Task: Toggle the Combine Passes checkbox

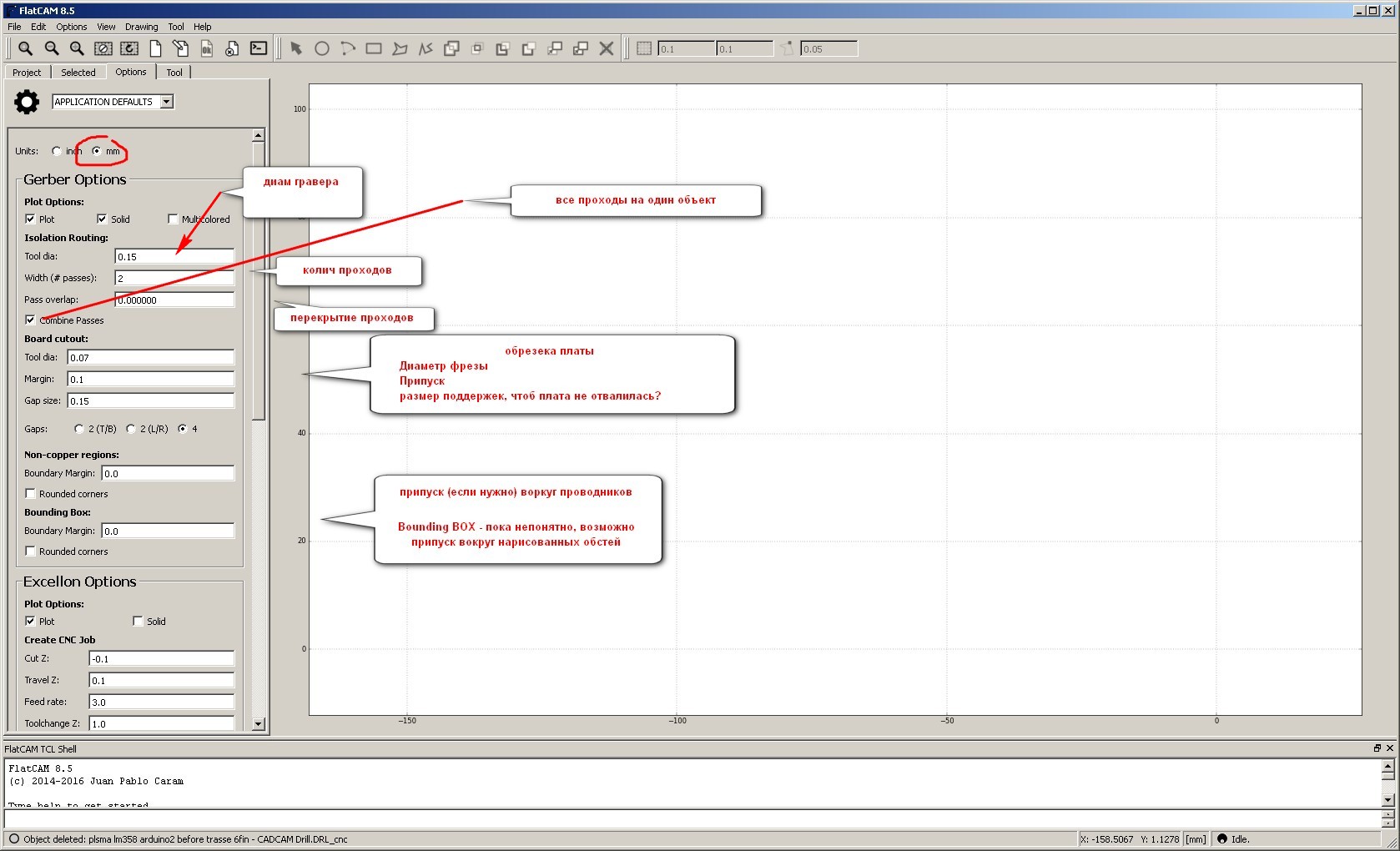Action: 30,320
